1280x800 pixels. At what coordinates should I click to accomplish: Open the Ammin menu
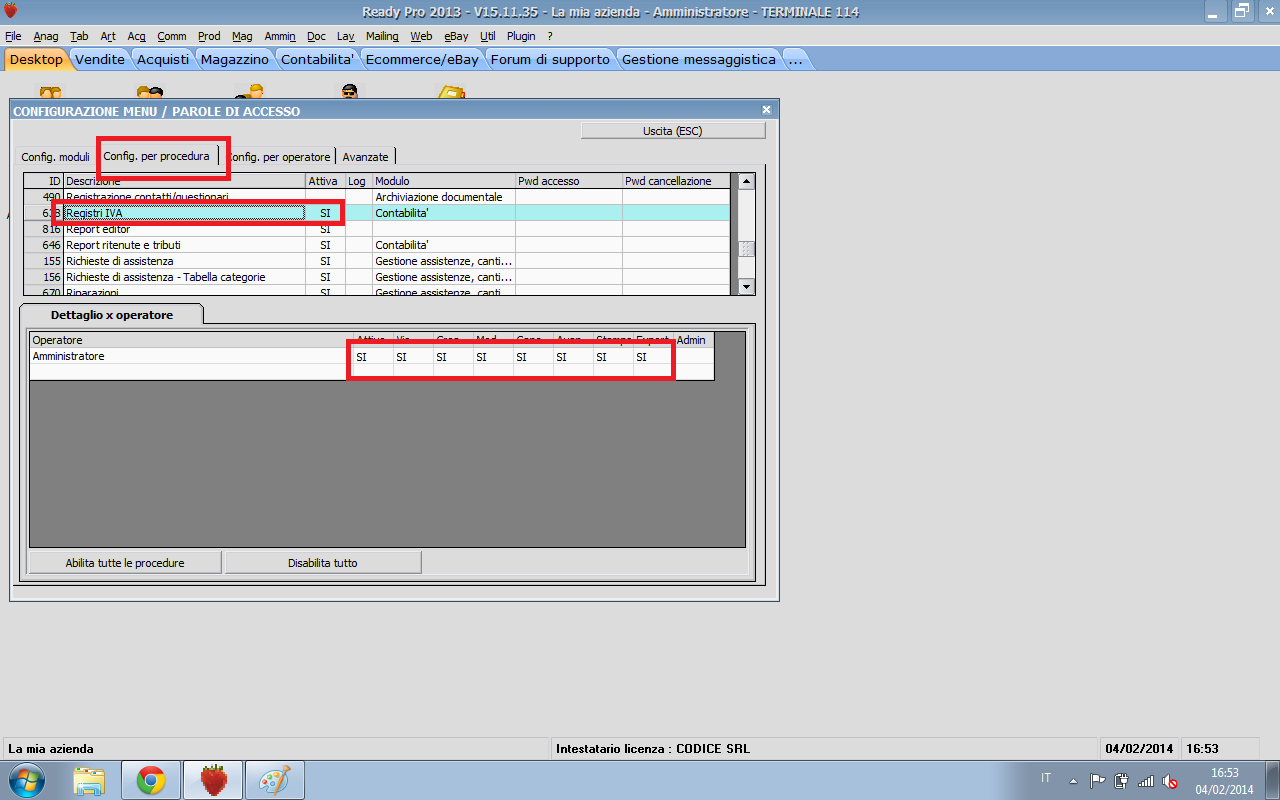280,36
